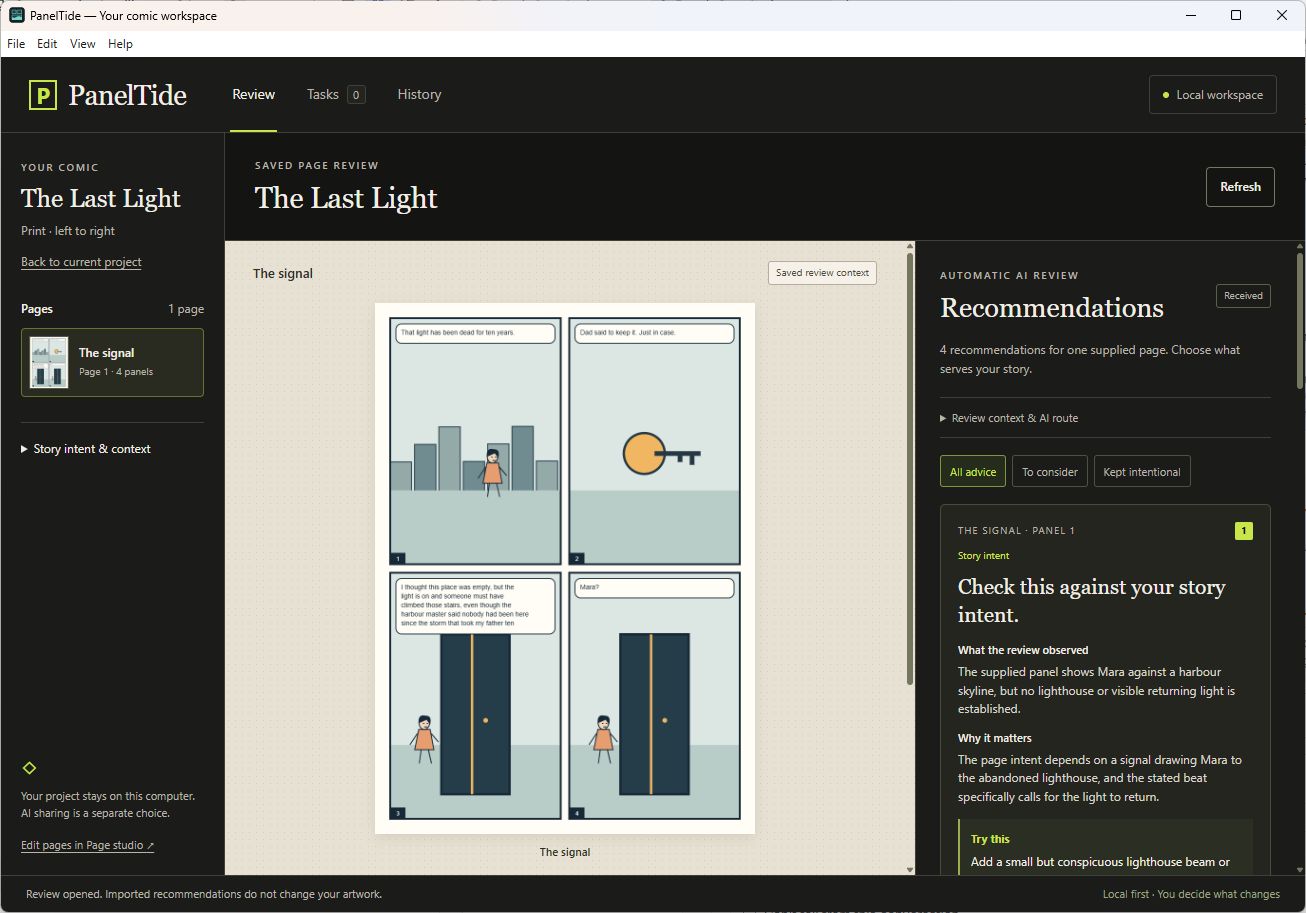Image resolution: width=1306 pixels, height=913 pixels.
Task: Click the Tasks count badge showing 0
Action: (356, 95)
